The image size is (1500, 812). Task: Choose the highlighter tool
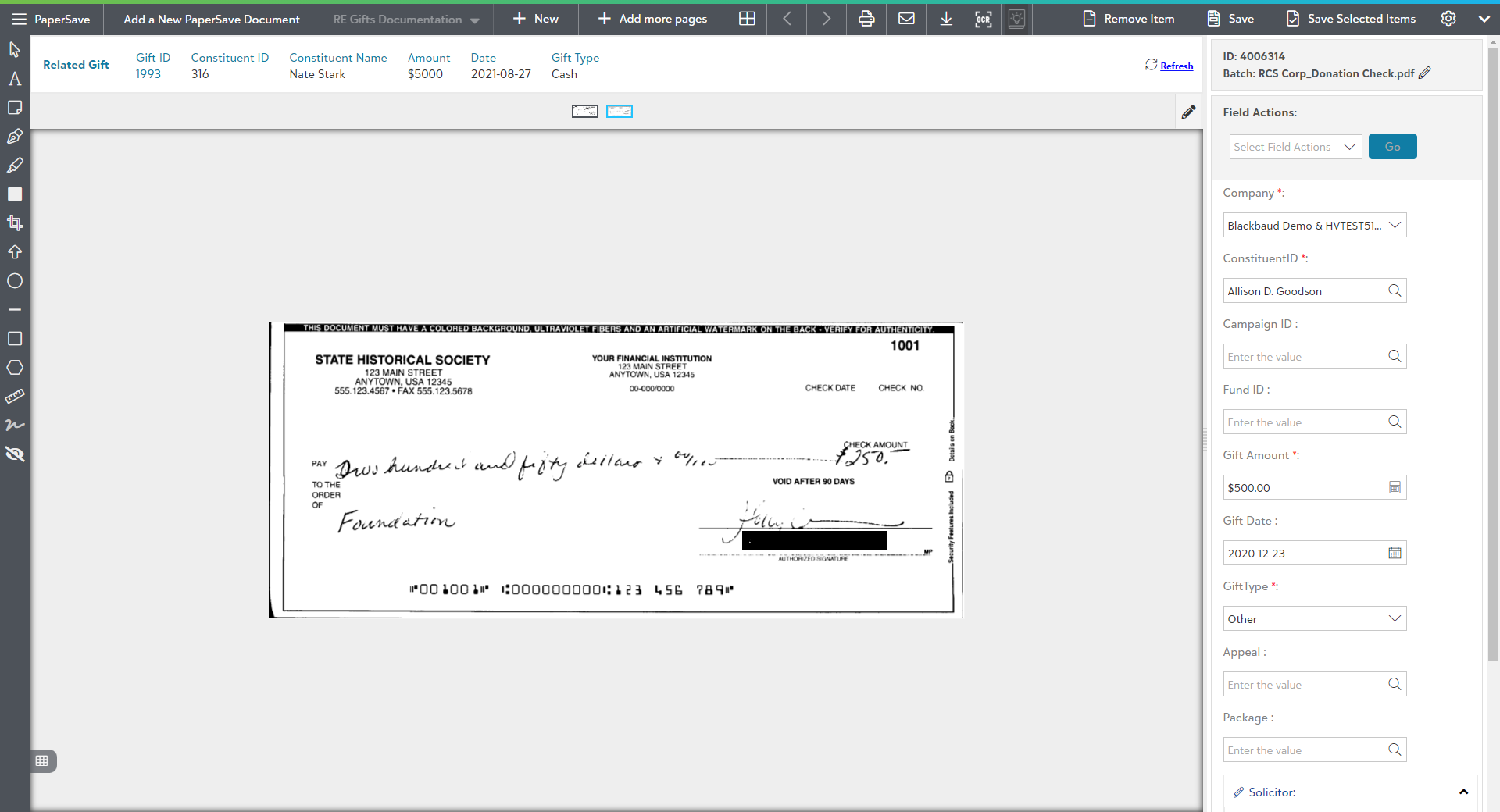coord(14,166)
